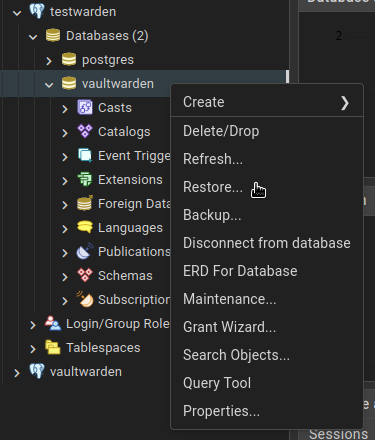Viewport: 375px width, 440px height.
Task: Click the Catalogs node icon
Action: 85,131
